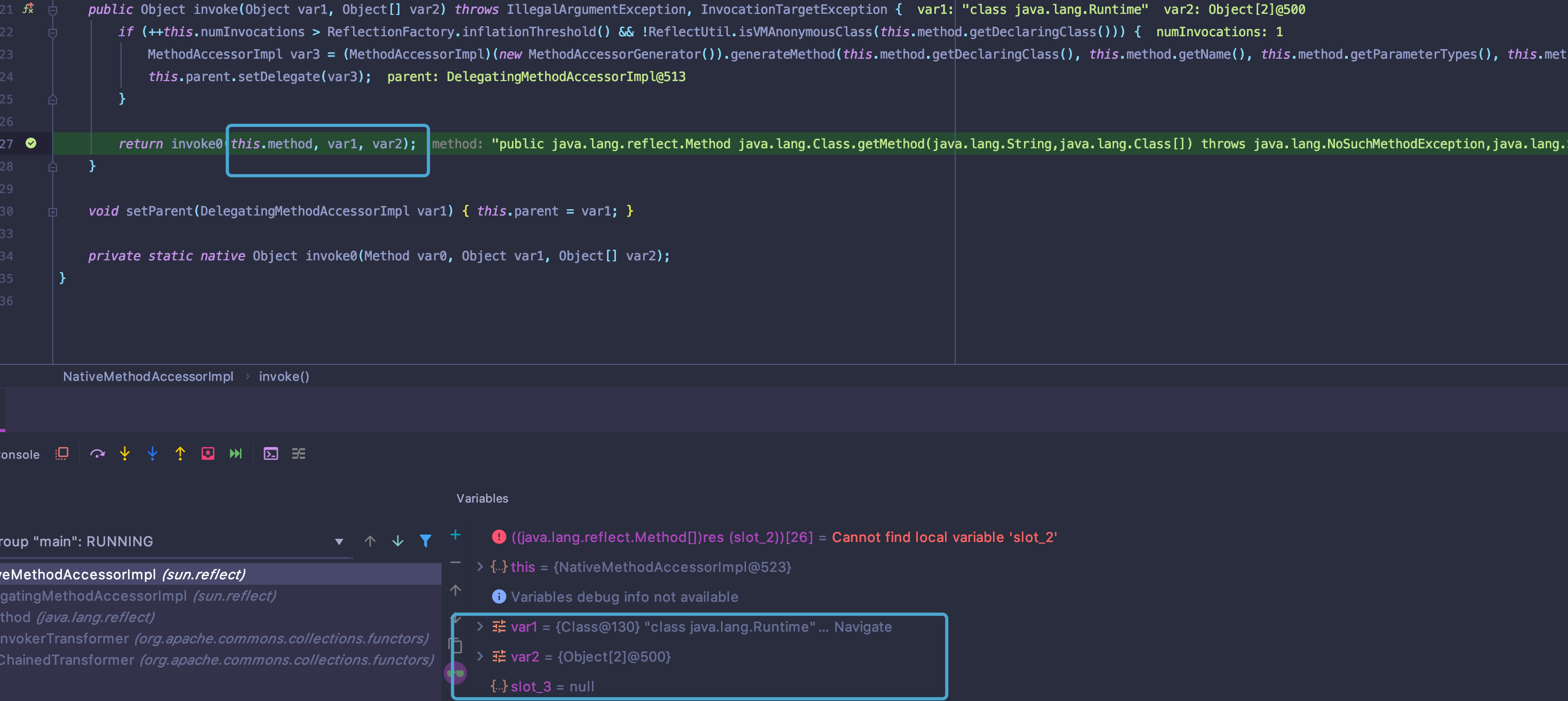1568x701 pixels.
Task: Open the thread group "main" dropdown
Action: click(339, 541)
